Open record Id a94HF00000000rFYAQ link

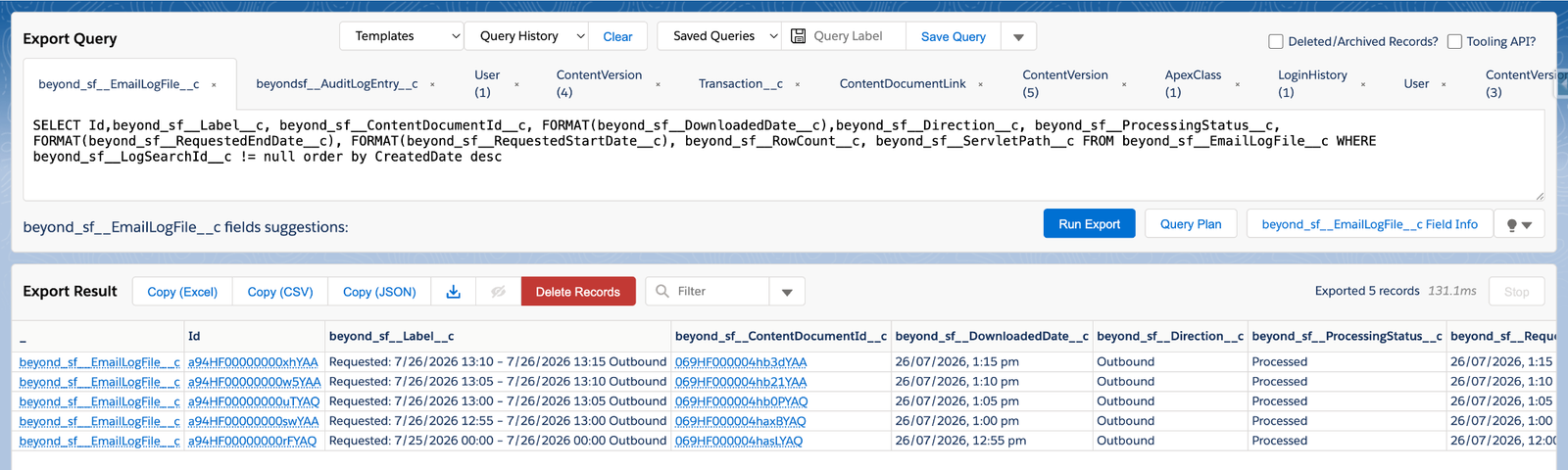pyautogui.click(x=252, y=441)
